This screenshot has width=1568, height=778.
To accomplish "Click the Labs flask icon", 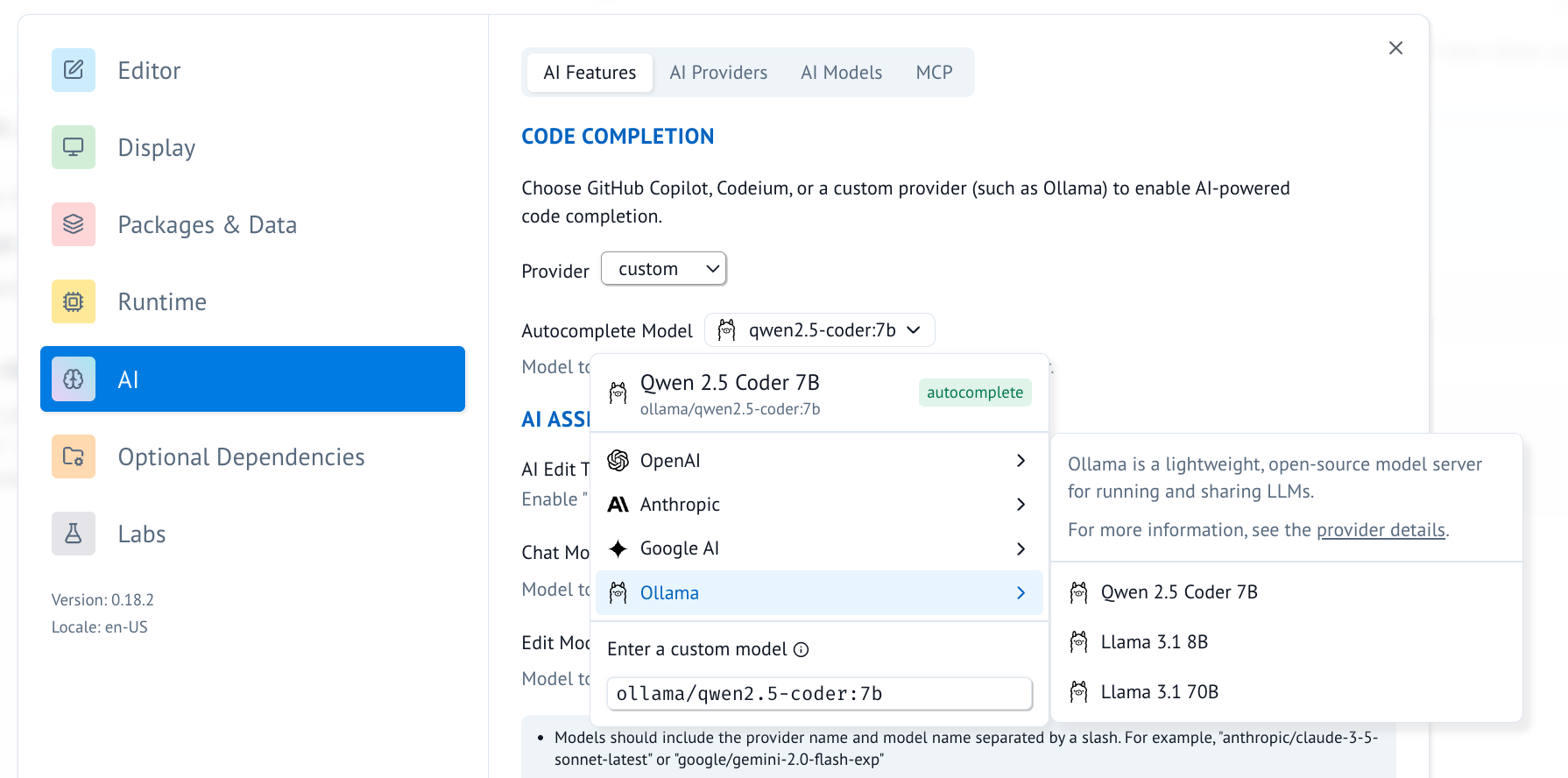I will (73, 534).
